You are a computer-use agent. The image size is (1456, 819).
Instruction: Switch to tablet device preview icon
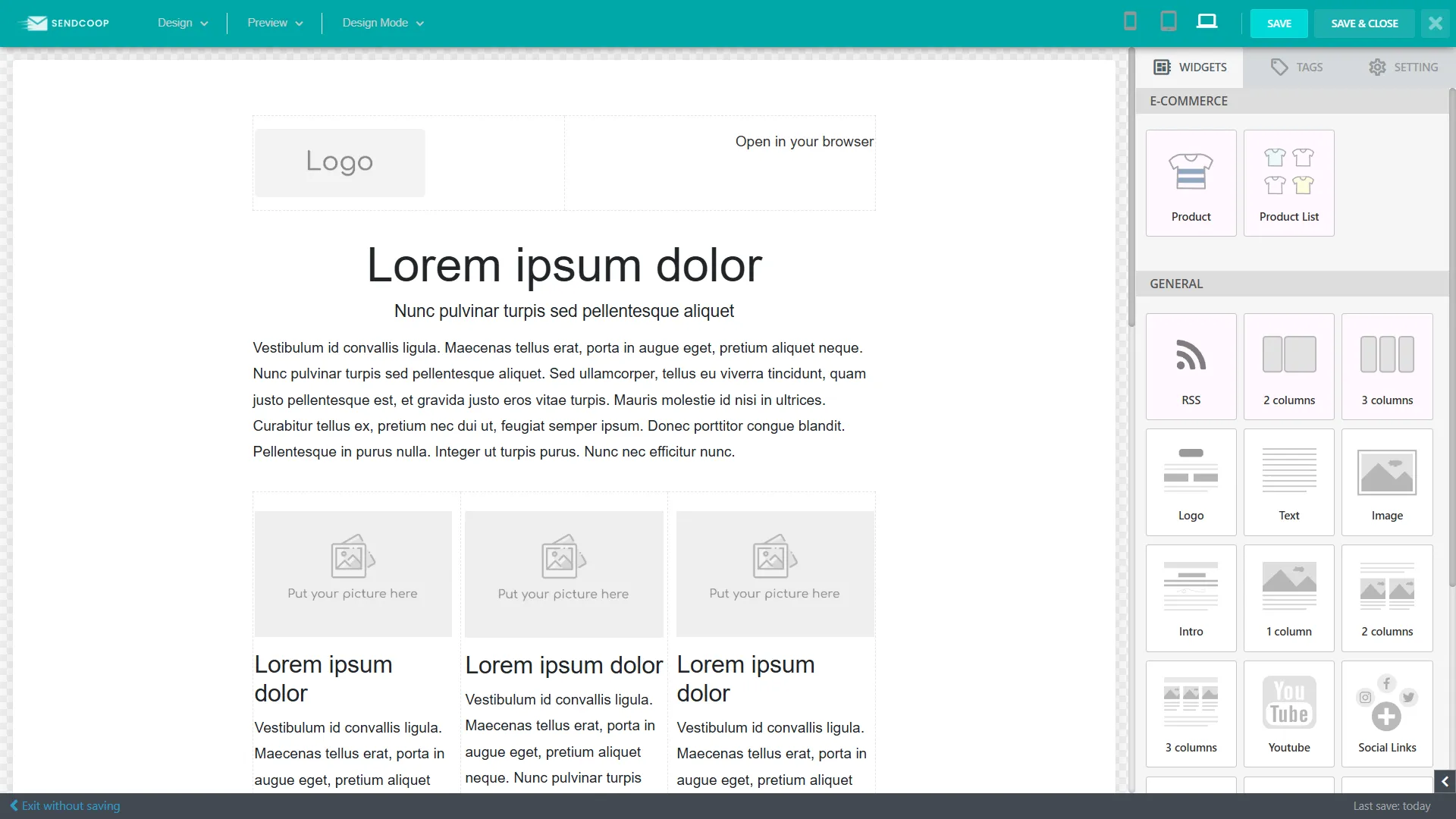click(1169, 22)
